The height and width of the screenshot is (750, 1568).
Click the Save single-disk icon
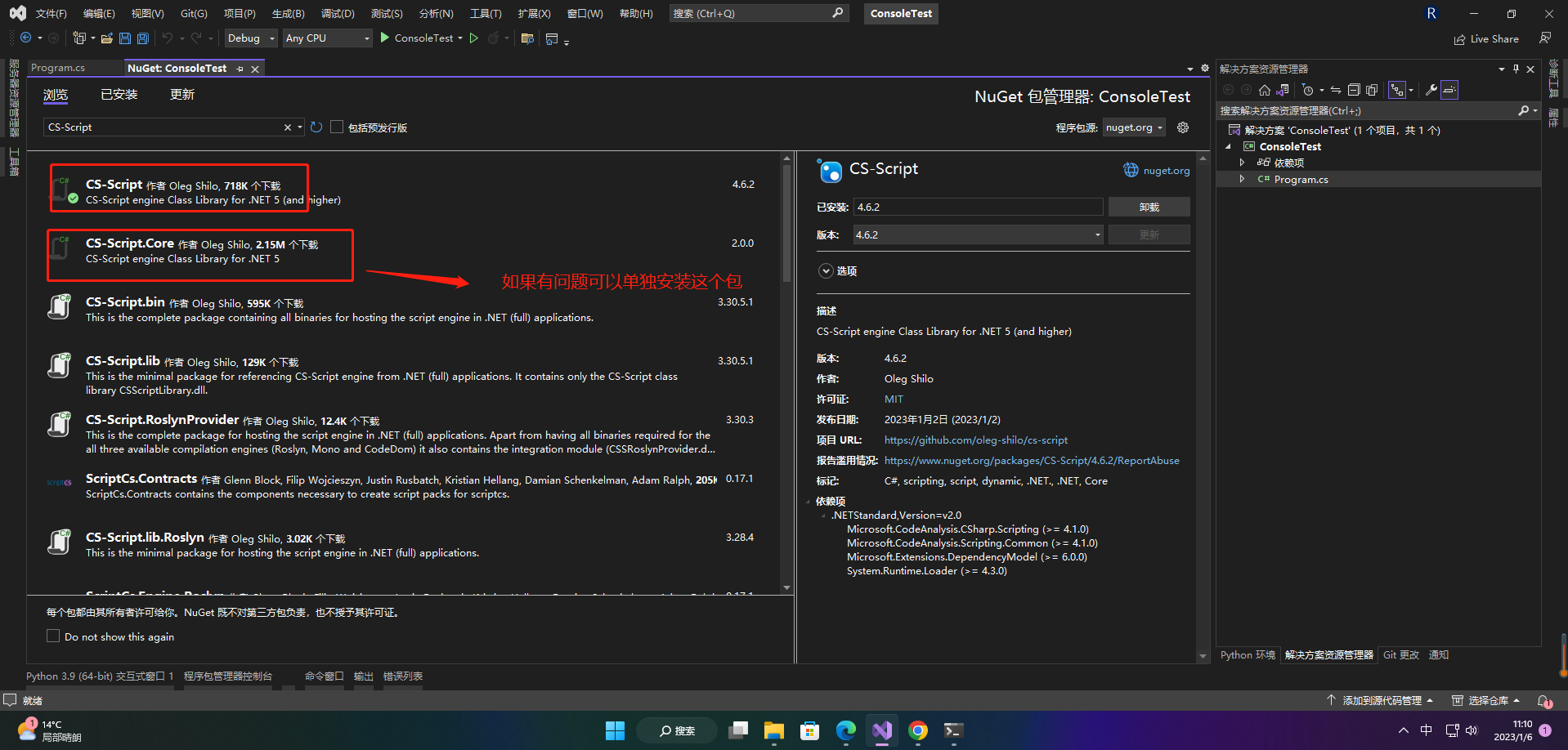coord(125,38)
